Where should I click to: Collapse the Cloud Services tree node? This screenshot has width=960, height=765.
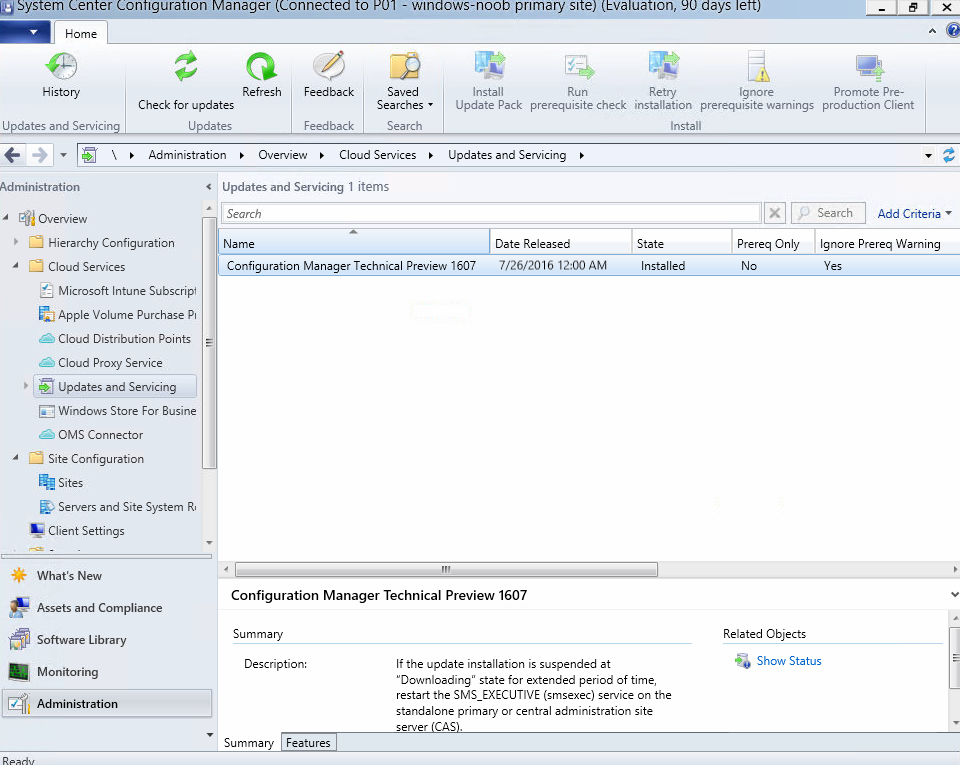click(x=16, y=266)
